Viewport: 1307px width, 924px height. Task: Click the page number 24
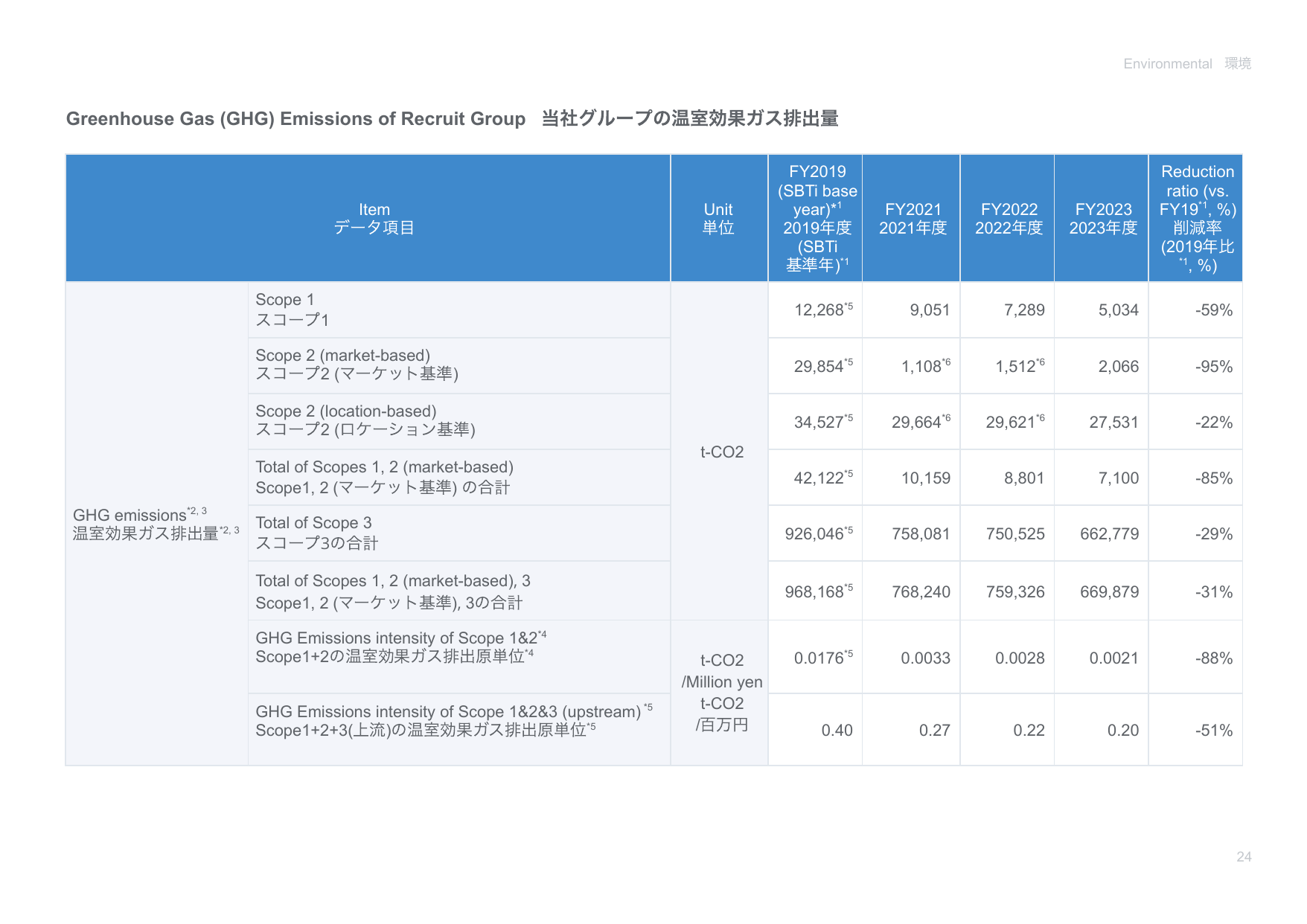click(x=1244, y=856)
